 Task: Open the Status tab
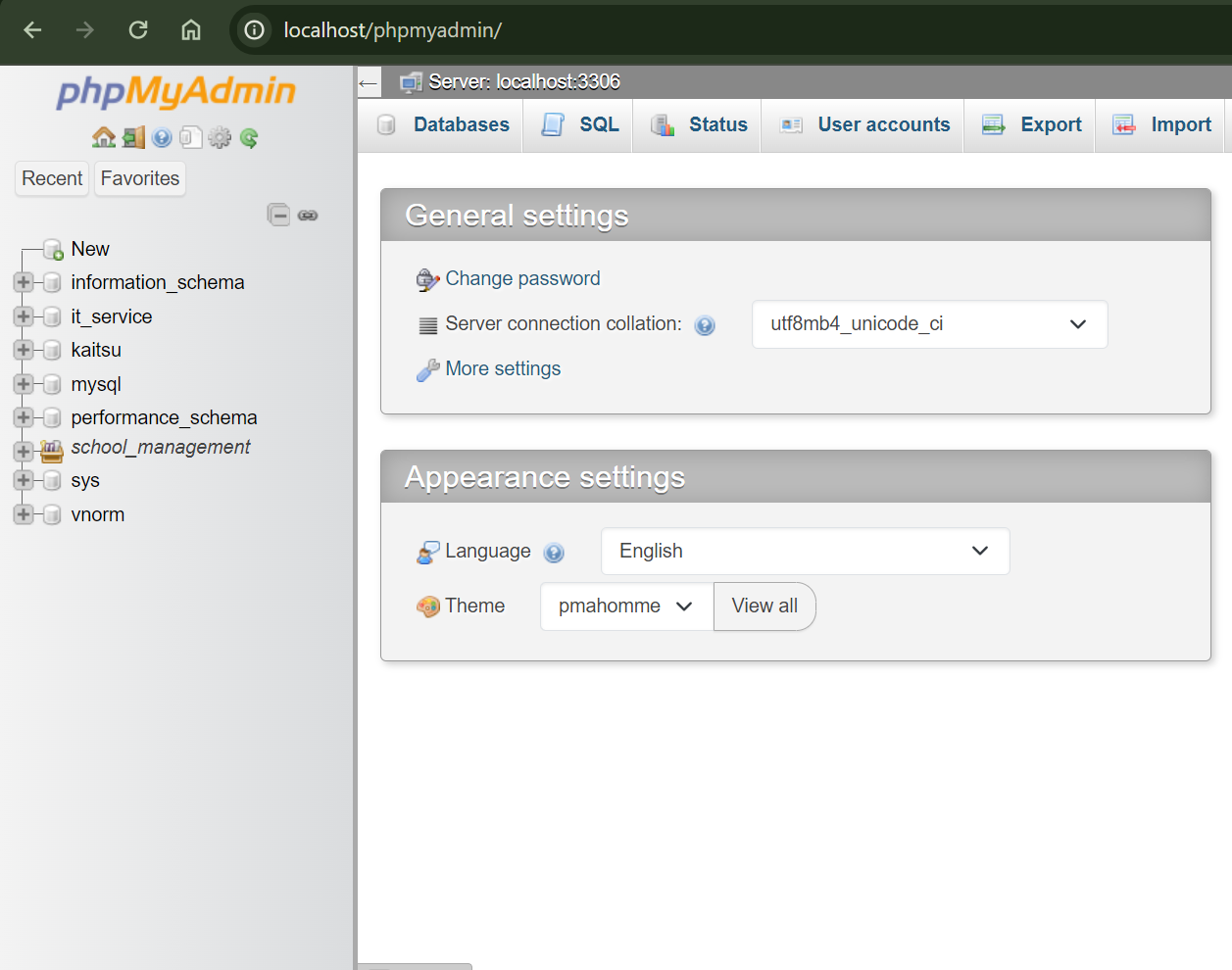coord(698,125)
